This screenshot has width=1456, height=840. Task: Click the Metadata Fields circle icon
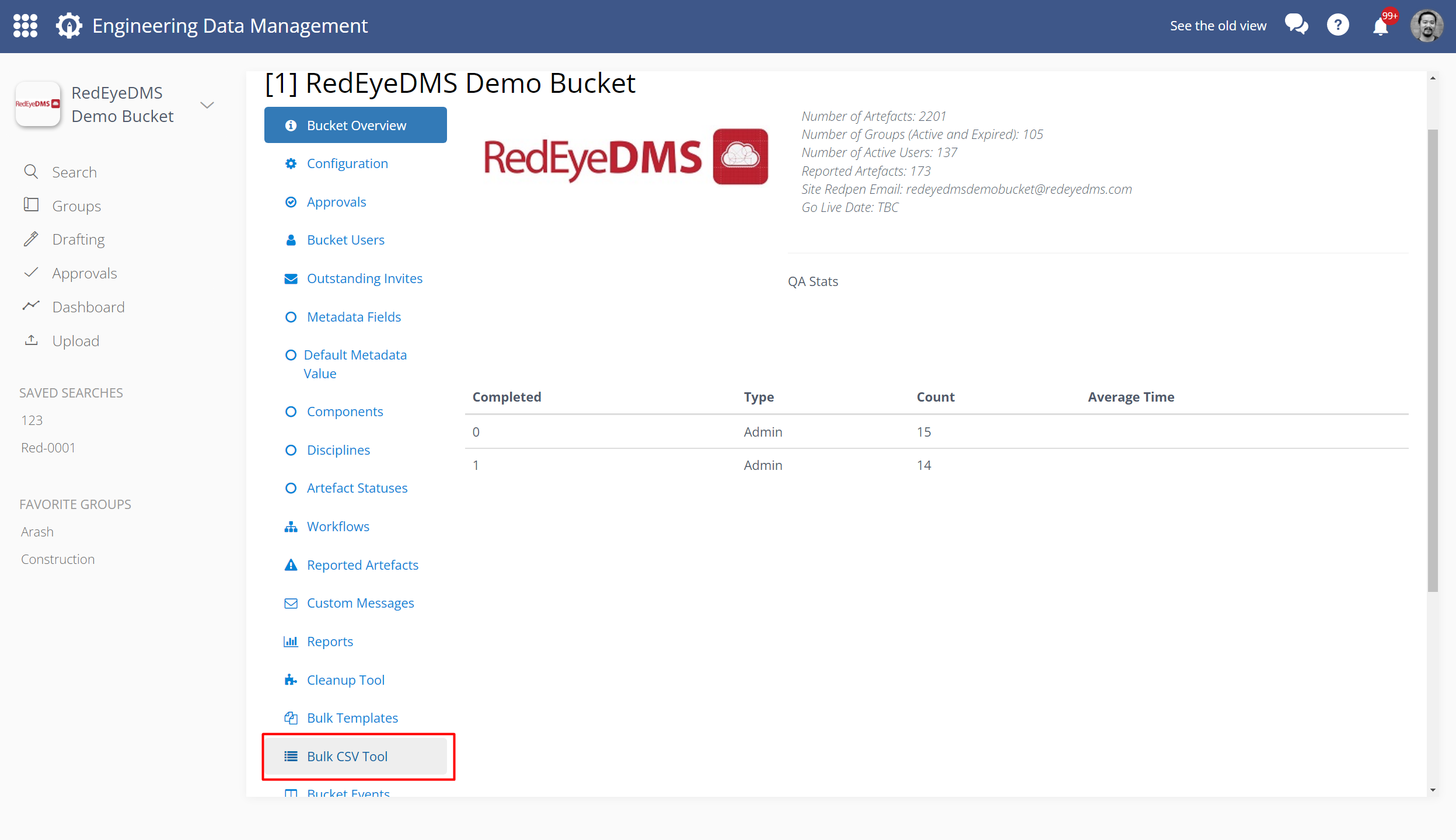pyautogui.click(x=291, y=317)
